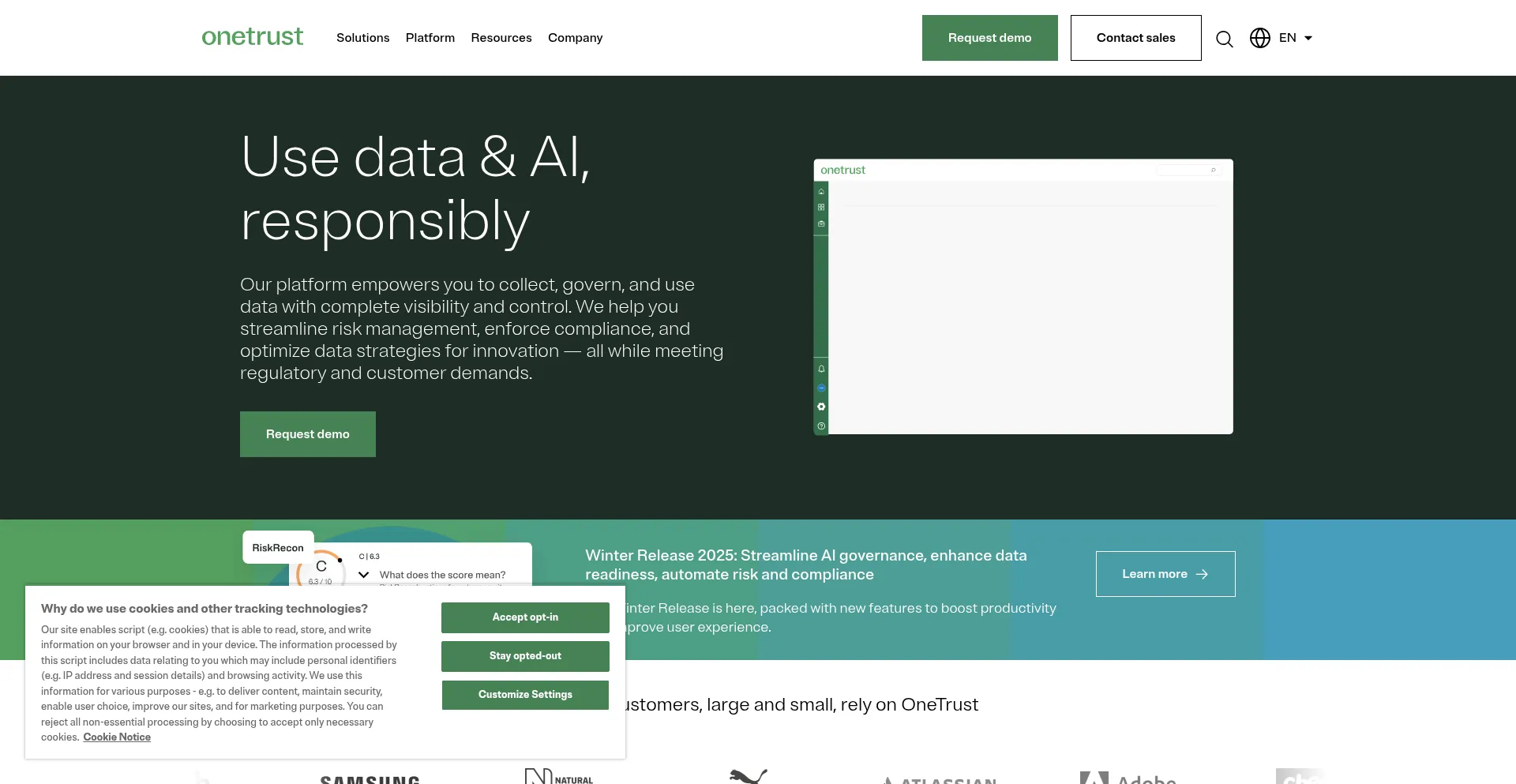Click the globe language icon
Screen dimensions: 1516x784
[1260, 38]
